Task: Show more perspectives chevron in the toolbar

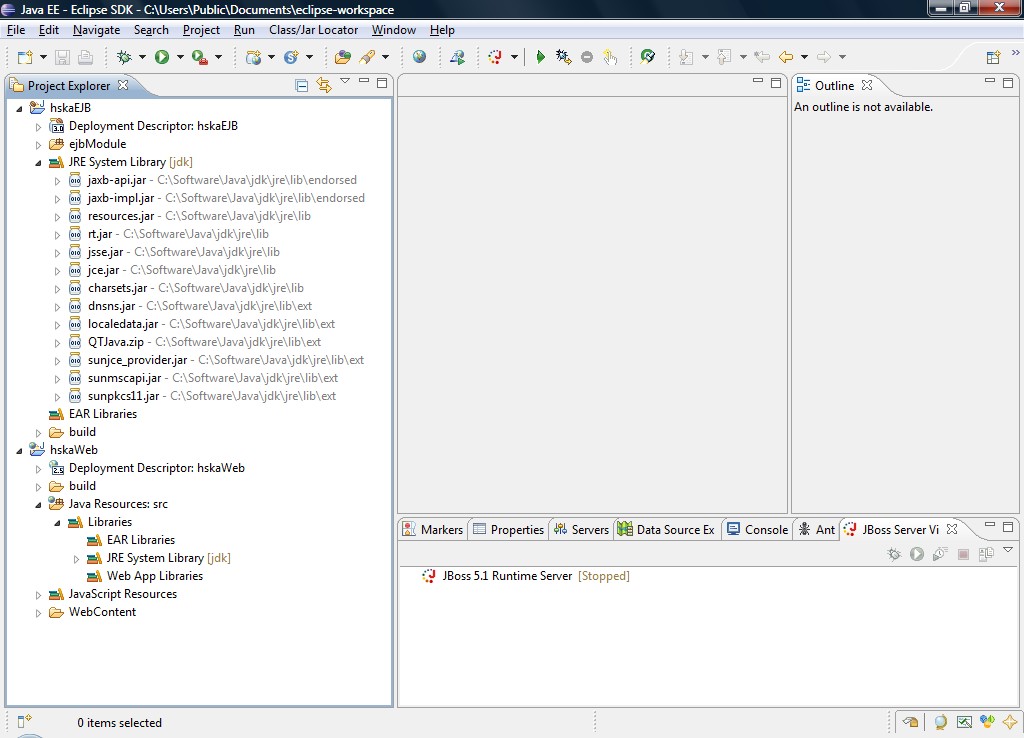Action: click(1016, 53)
